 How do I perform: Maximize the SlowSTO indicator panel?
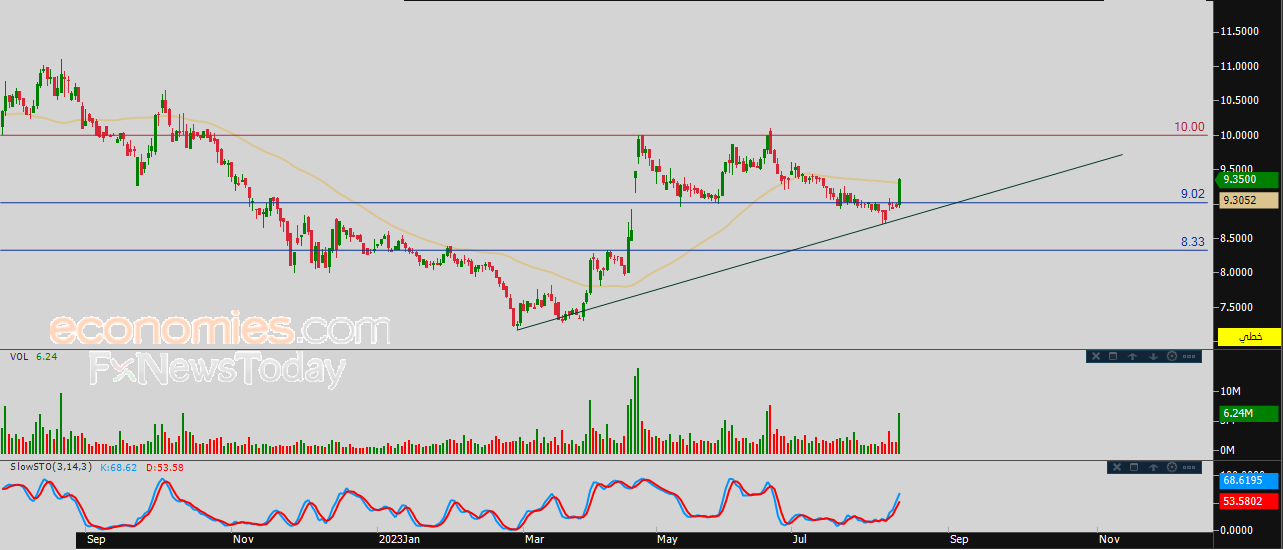(x=1136, y=467)
